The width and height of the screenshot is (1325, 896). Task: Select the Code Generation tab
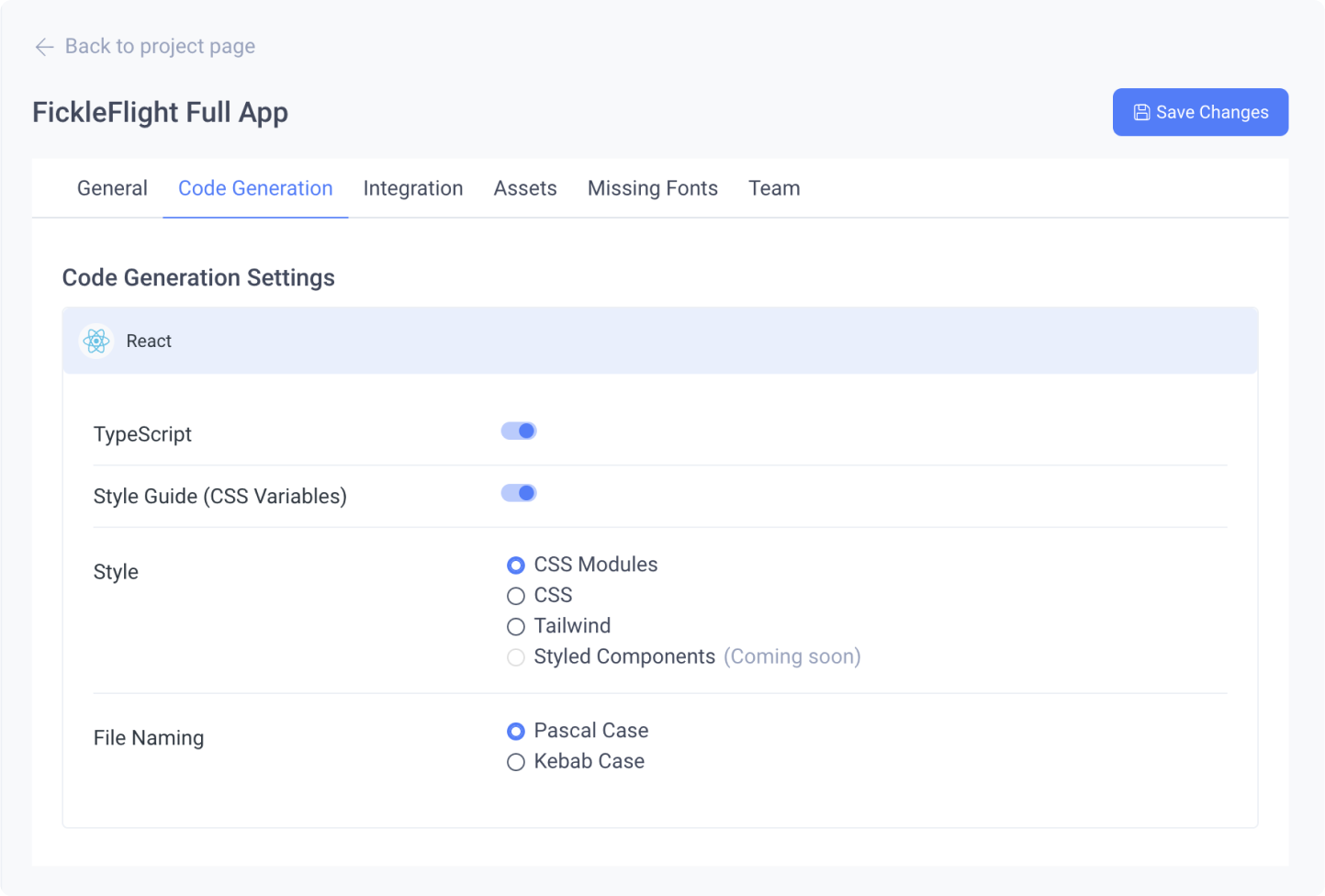tap(255, 188)
